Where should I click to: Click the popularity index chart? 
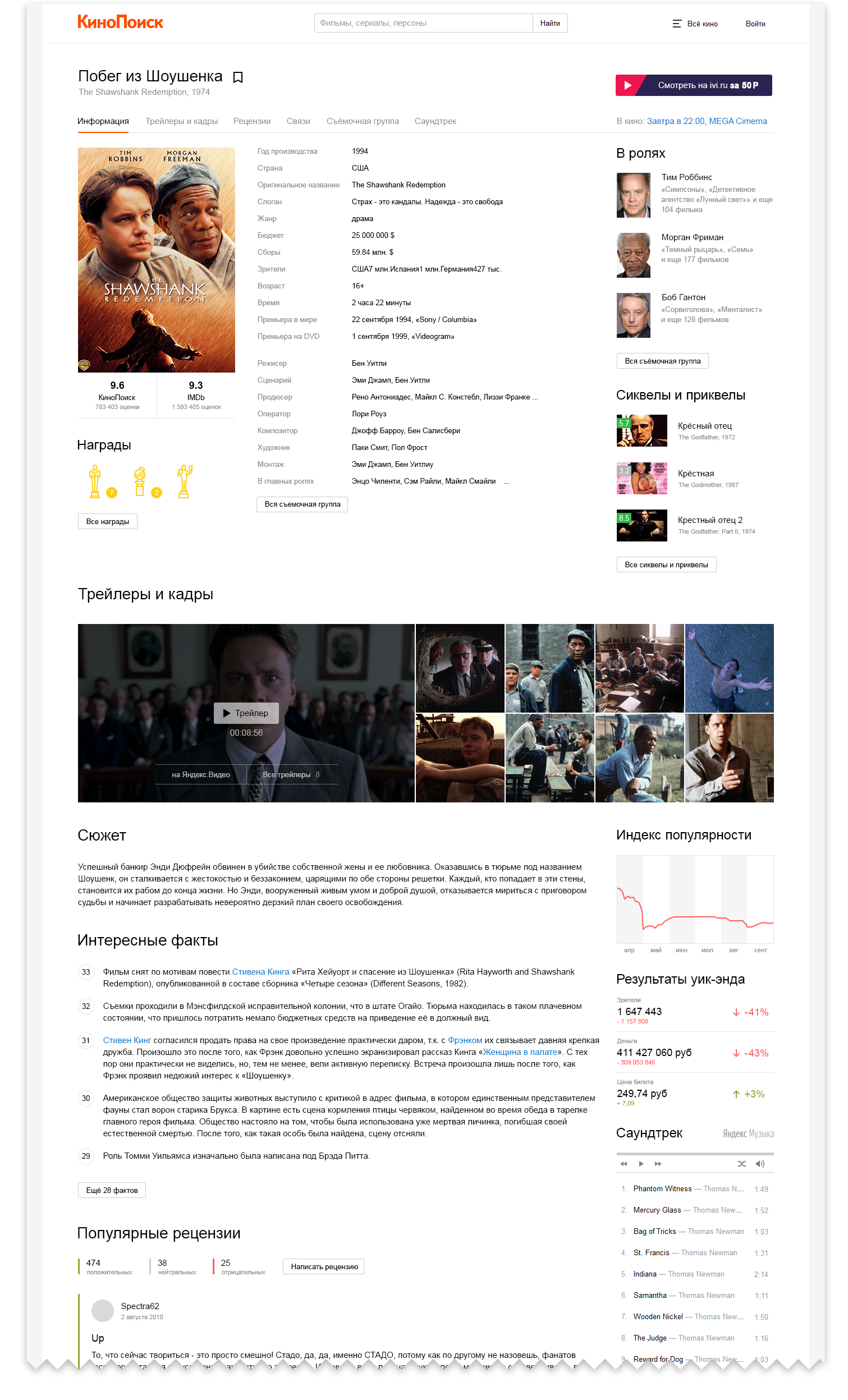pyautogui.click(x=695, y=899)
